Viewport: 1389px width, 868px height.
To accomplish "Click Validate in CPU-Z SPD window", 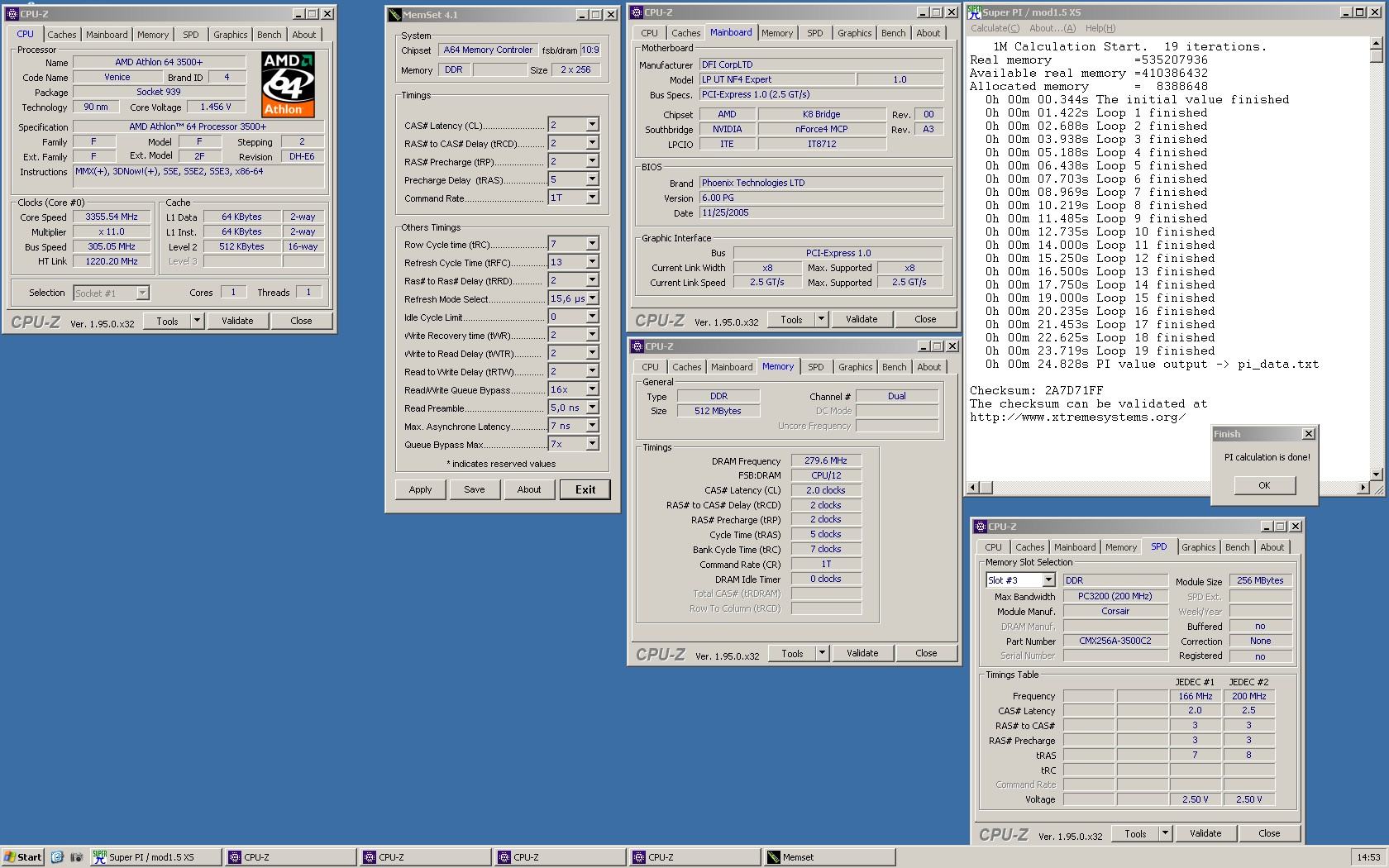I will click(1205, 833).
